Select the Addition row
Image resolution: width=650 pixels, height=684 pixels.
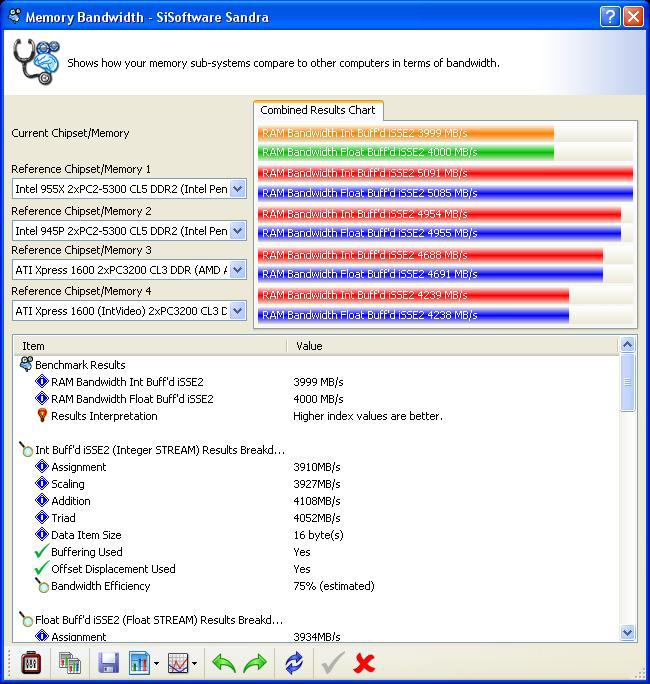pos(316,501)
